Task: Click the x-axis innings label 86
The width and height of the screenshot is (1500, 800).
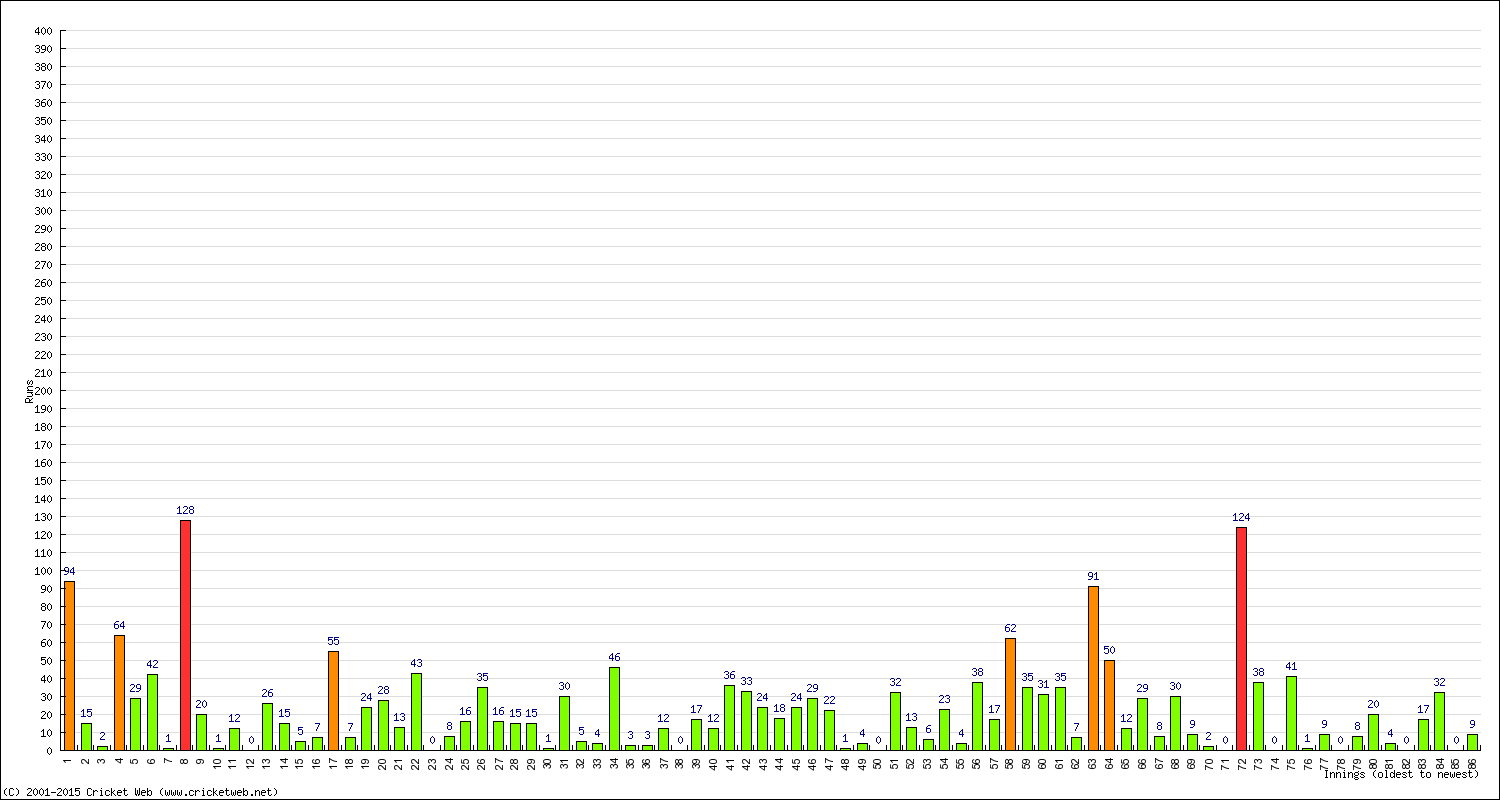Action: tap(1473, 762)
